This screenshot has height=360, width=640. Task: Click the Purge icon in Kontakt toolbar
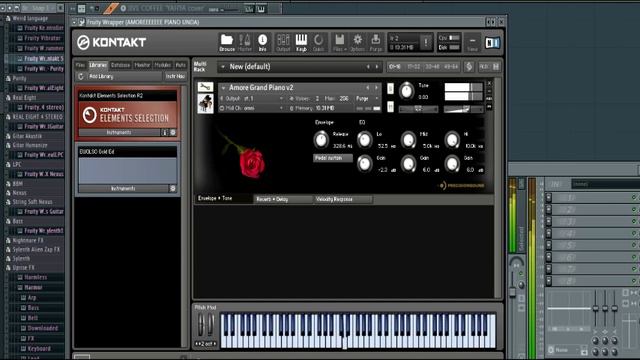click(x=376, y=42)
